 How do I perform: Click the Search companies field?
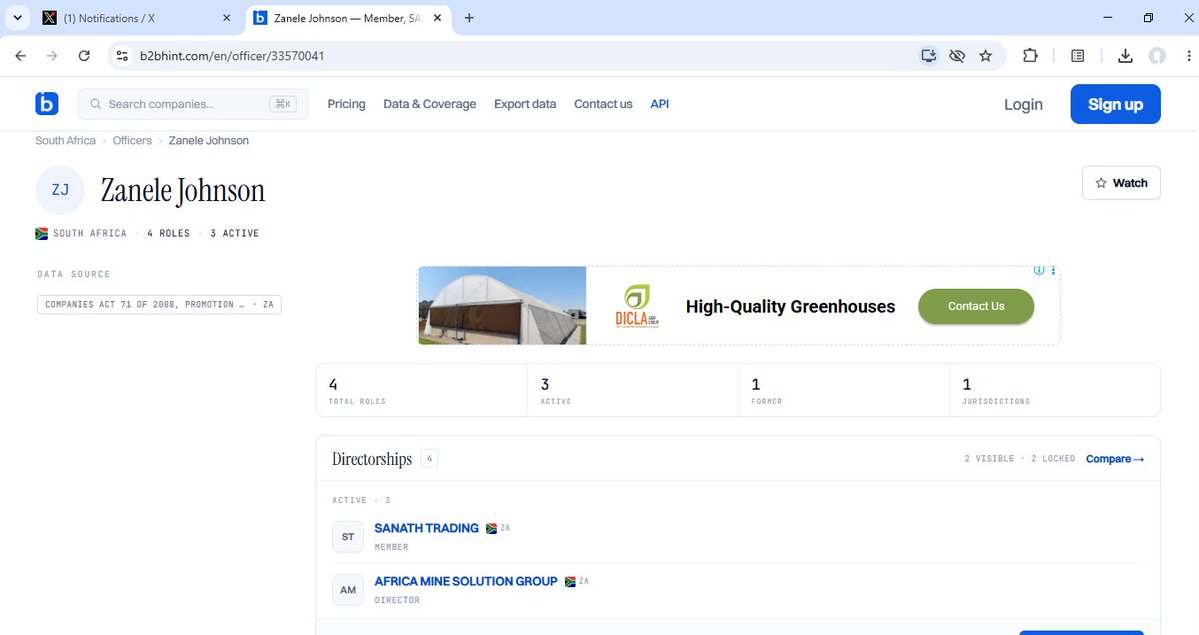[193, 104]
